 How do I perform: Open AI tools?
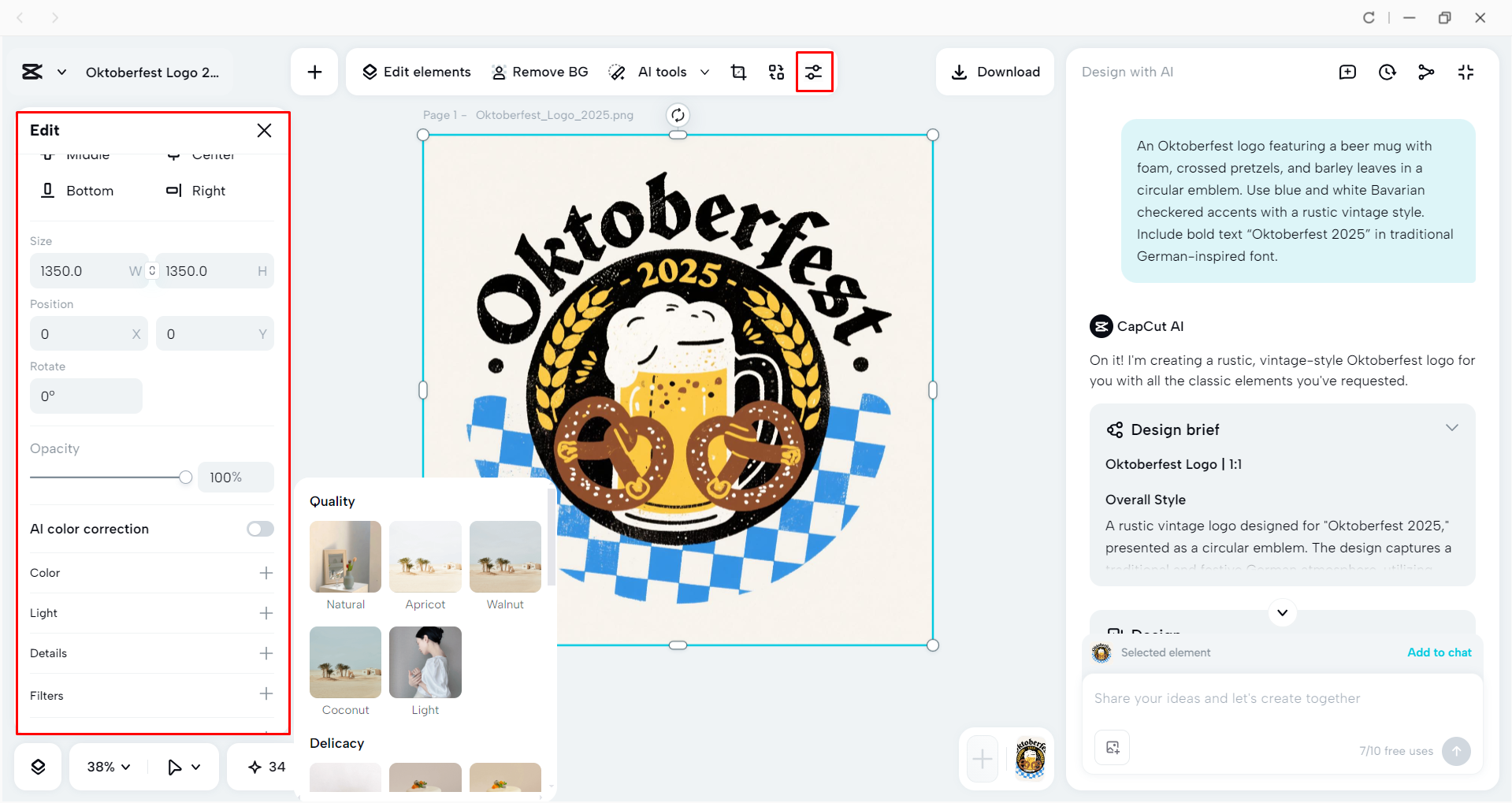click(648, 72)
